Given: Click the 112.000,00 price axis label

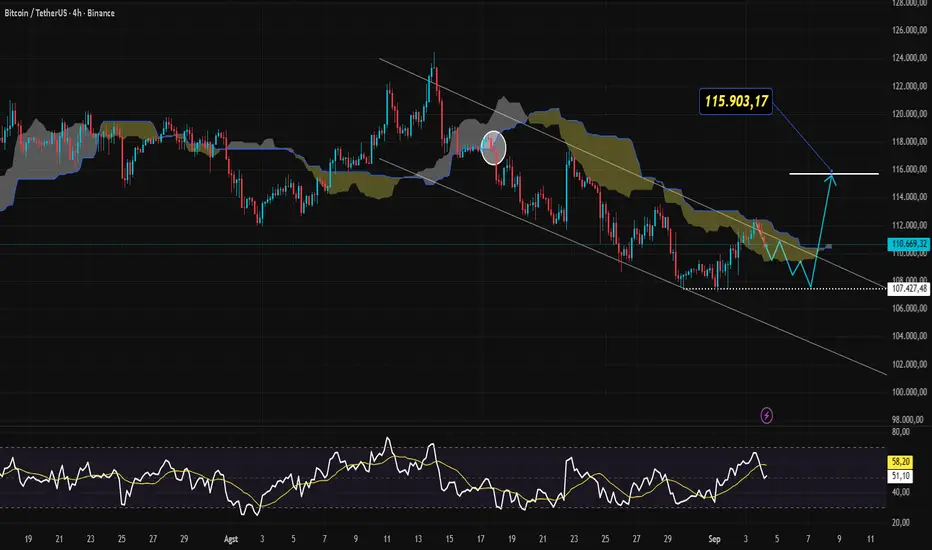Looking at the screenshot, I should tap(909, 225).
